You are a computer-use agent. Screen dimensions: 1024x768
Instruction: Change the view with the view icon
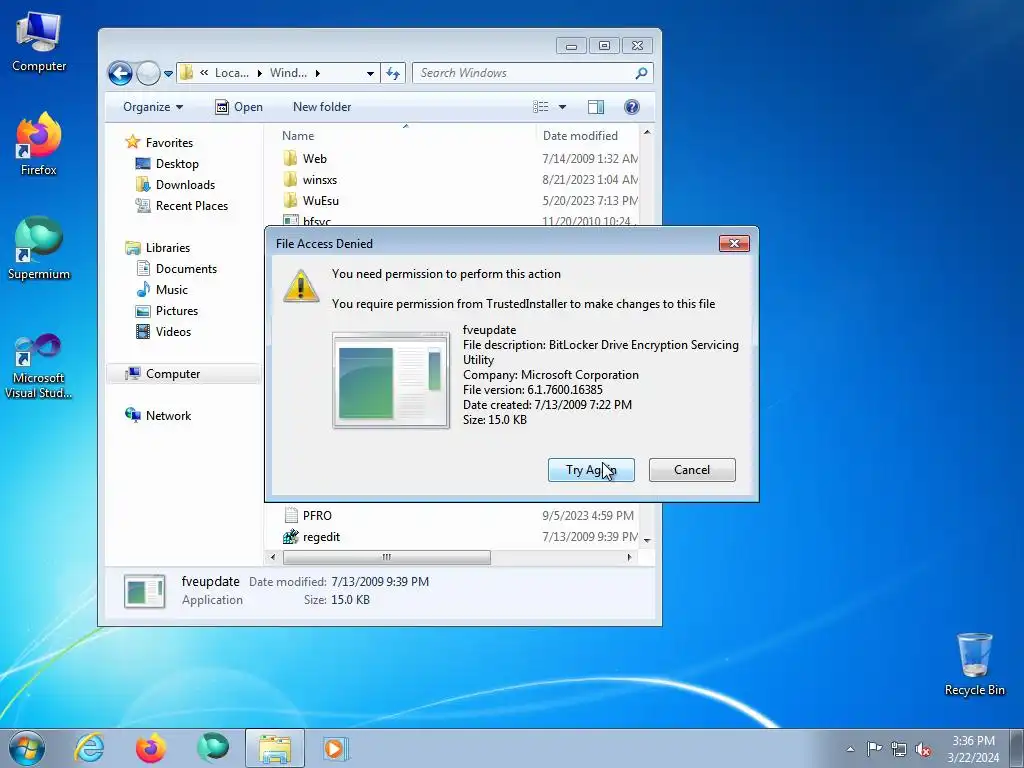coord(541,107)
